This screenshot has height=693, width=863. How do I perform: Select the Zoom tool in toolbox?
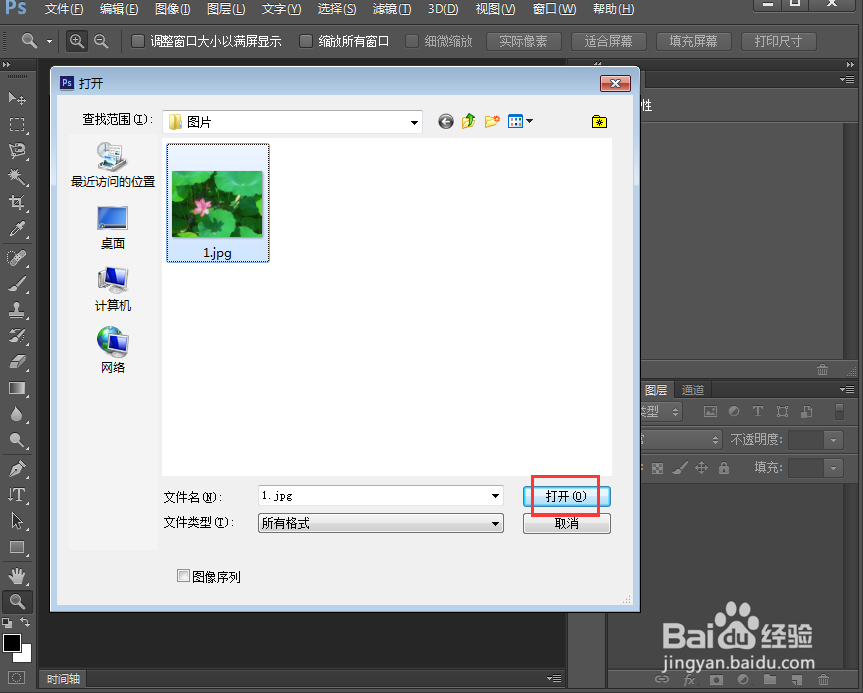tap(17, 602)
